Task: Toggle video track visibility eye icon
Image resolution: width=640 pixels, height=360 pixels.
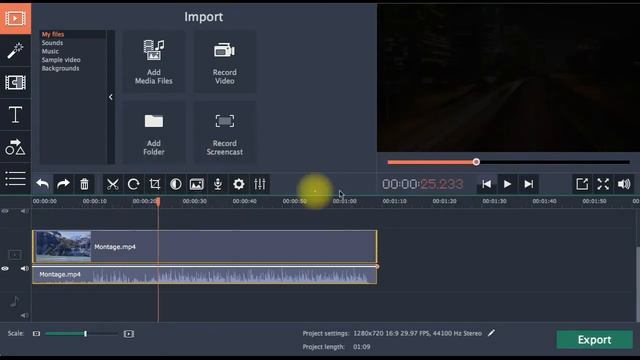Action: [x=5, y=269]
